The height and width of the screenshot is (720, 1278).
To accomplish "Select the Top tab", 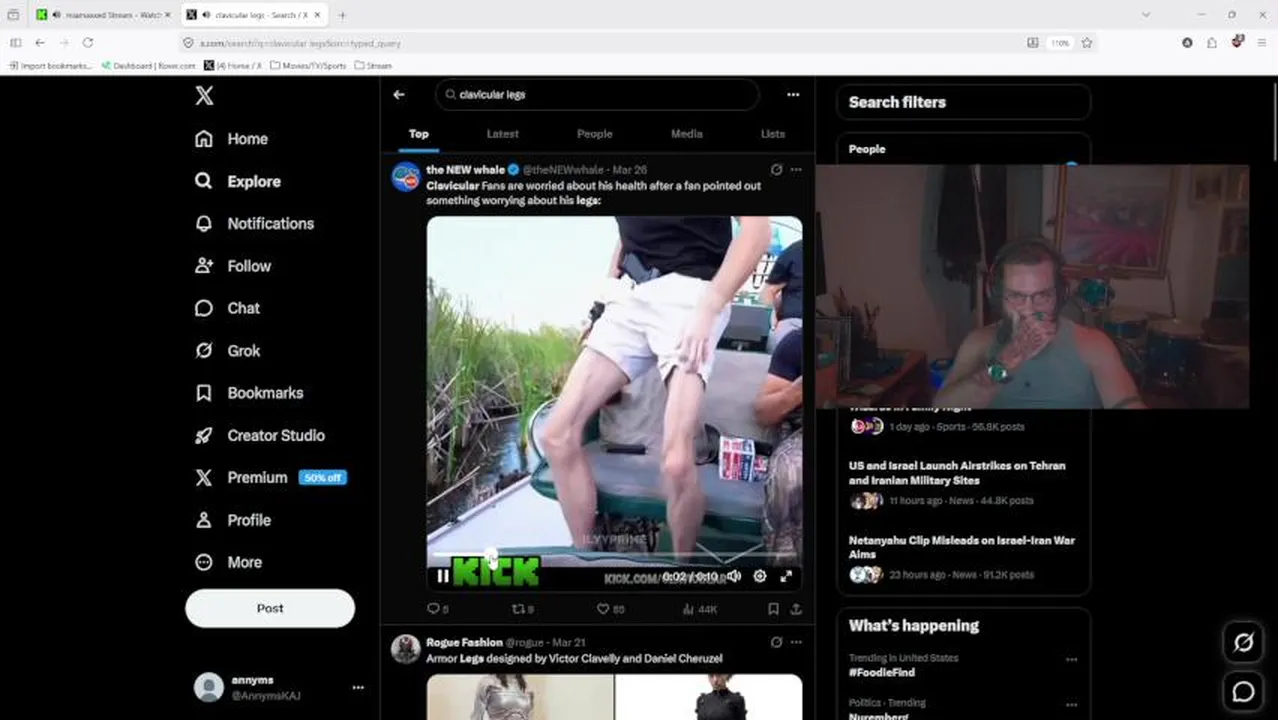I will pos(419,134).
